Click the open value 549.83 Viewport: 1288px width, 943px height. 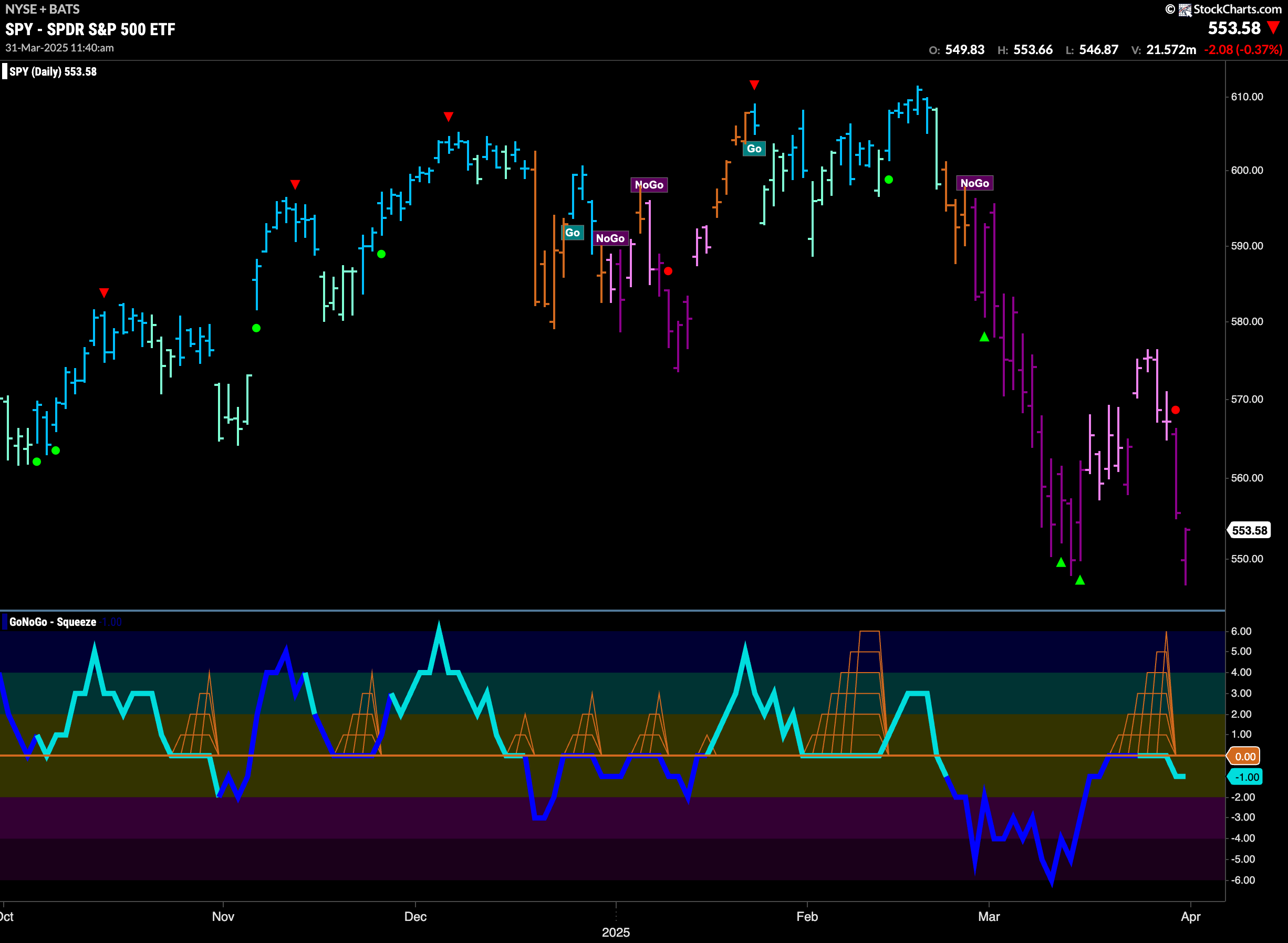964,50
